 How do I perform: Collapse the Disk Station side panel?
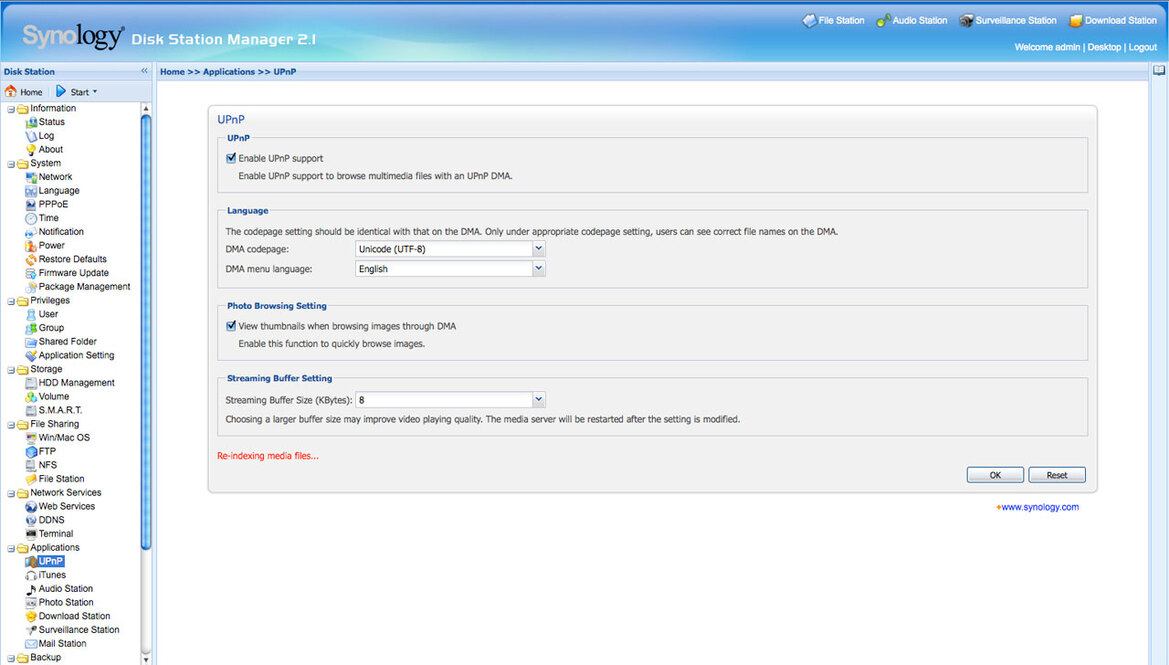click(145, 71)
